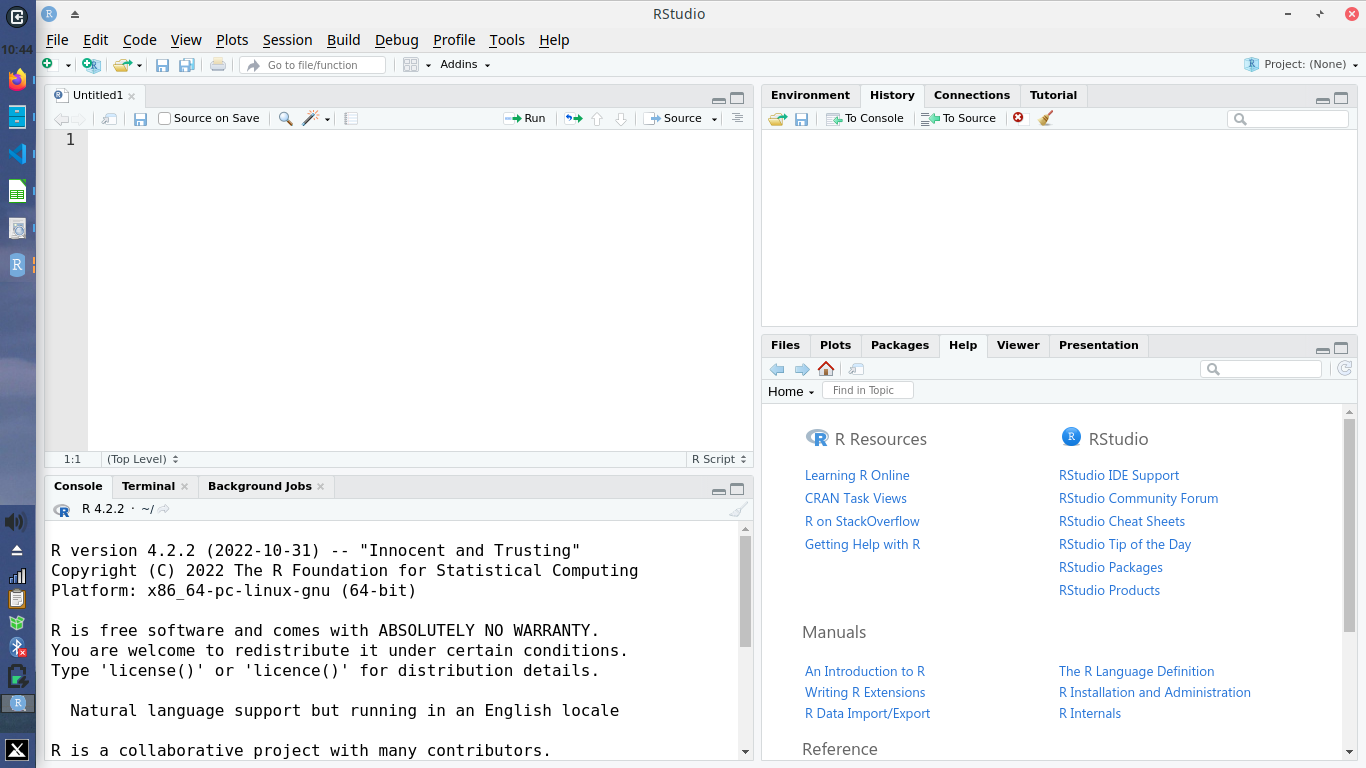Expand recent files dropdown arrow
Screen dimensions: 1366x768
139,65
